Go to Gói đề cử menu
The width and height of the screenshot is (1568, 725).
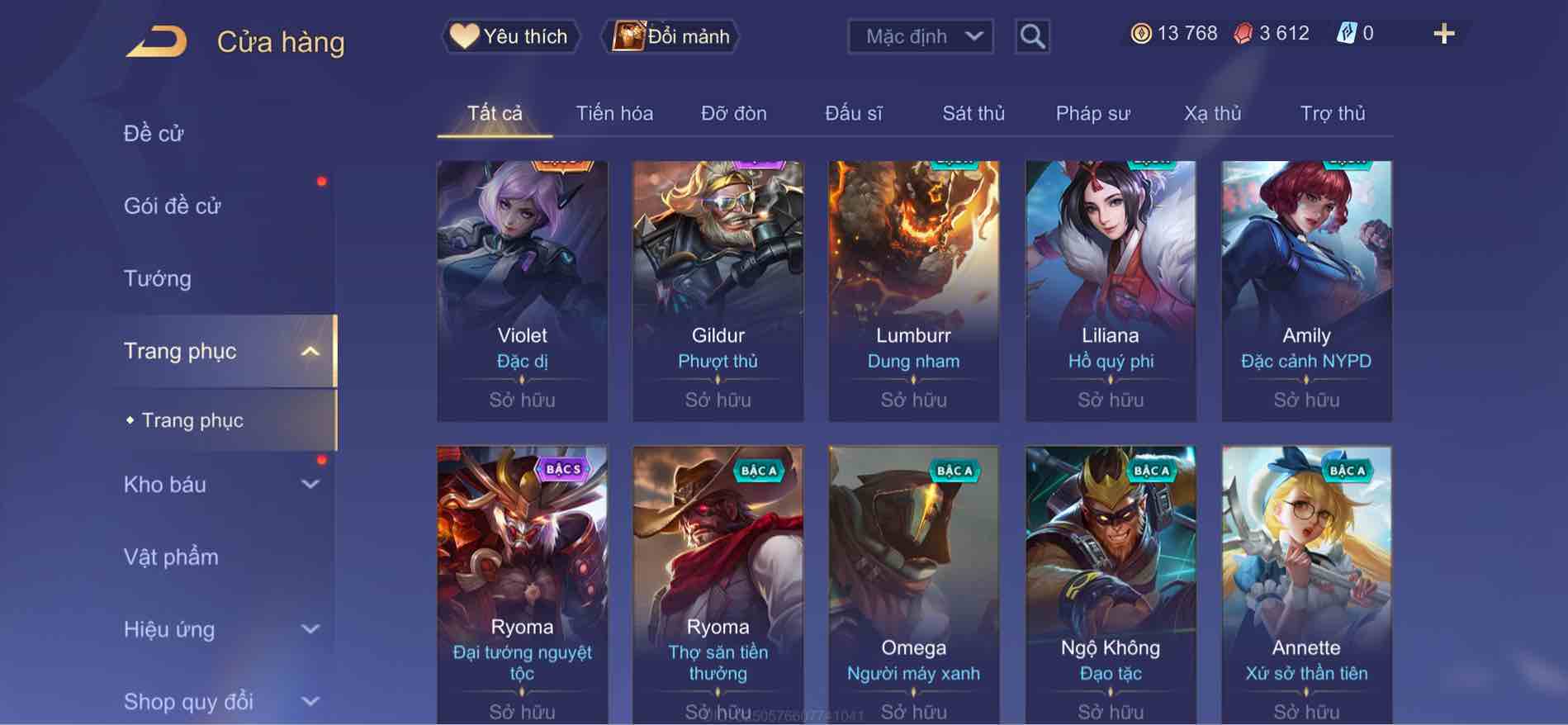[x=173, y=206]
